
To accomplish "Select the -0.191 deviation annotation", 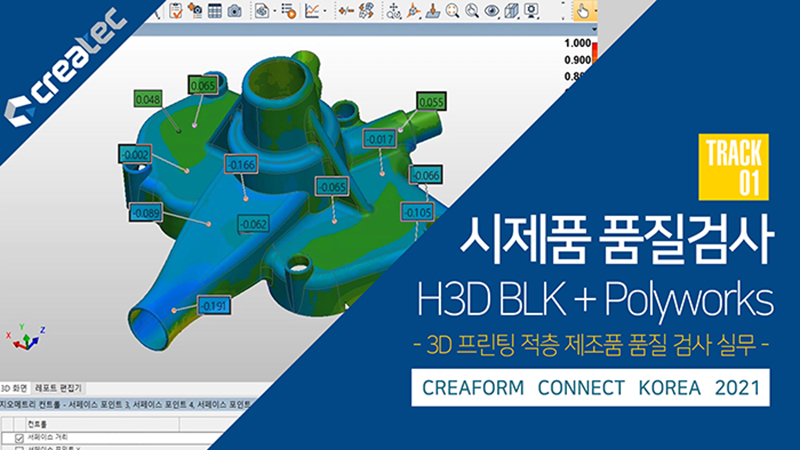I will click(214, 306).
